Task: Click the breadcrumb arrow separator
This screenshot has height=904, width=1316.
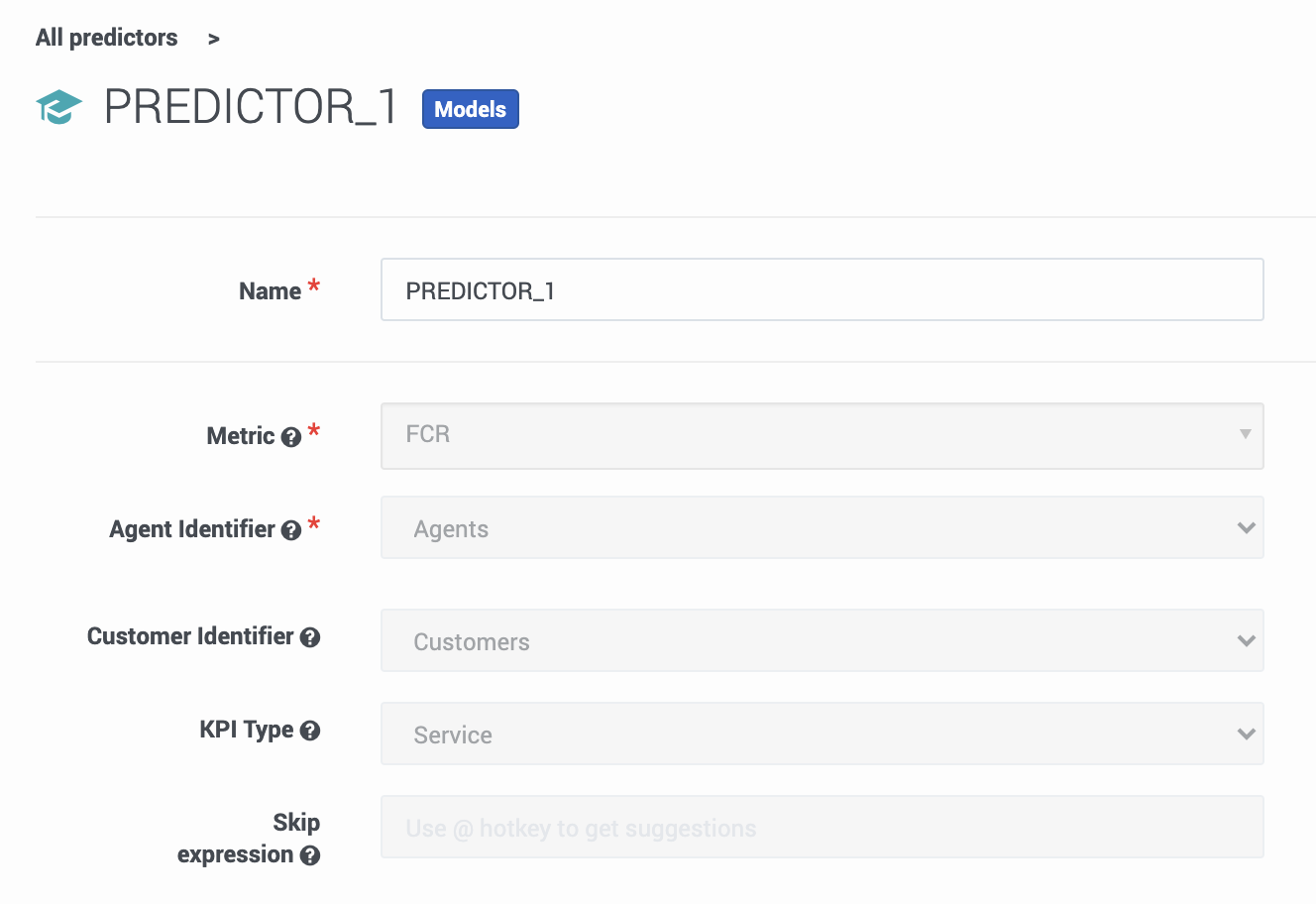Action: point(213,39)
